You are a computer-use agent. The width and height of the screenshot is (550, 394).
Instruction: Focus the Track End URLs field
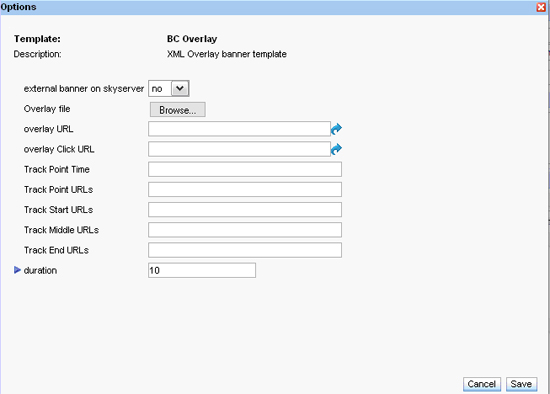(x=245, y=250)
